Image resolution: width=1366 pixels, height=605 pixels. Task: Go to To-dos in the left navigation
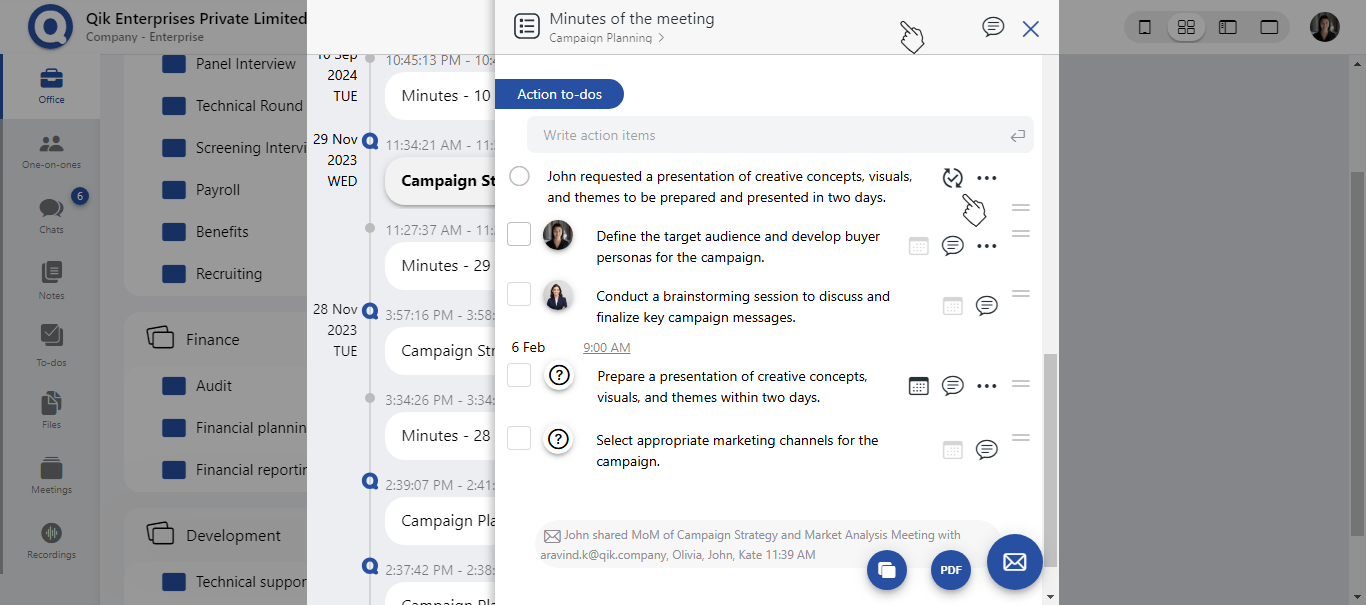[51, 345]
